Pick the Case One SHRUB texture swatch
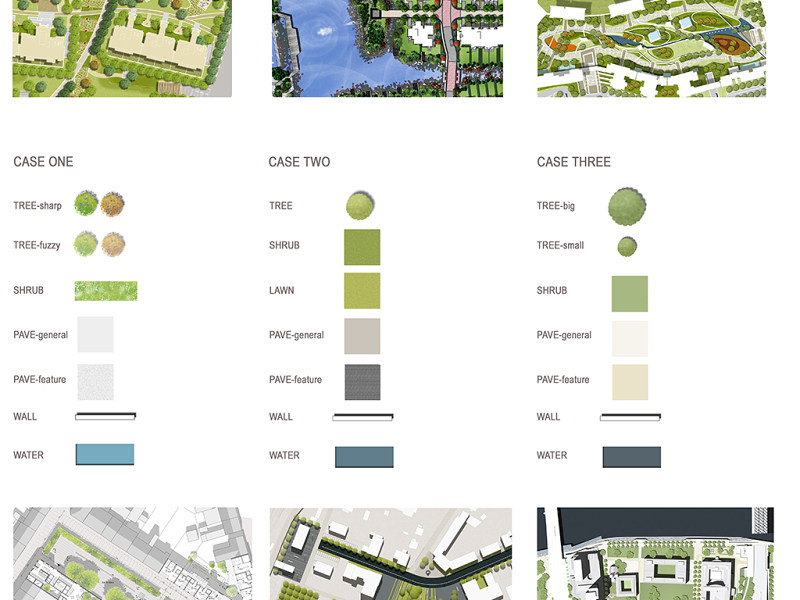The height and width of the screenshot is (600, 800). pos(106,291)
